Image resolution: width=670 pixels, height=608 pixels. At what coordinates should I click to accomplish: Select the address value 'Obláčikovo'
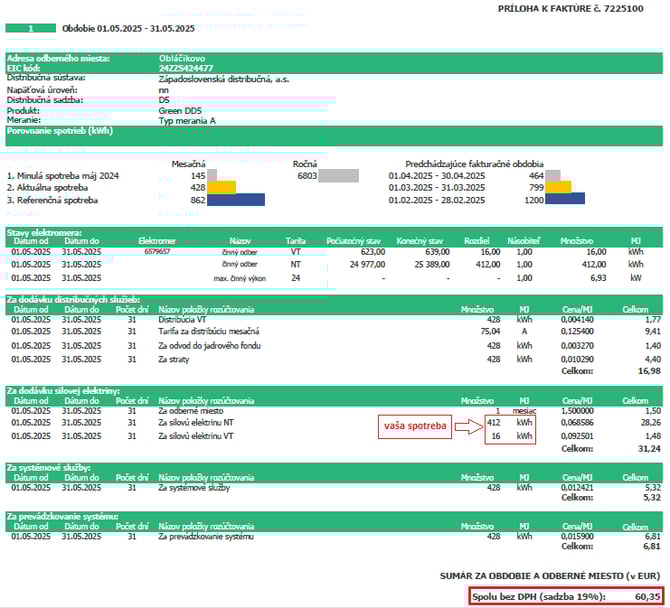tap(182, 59)
